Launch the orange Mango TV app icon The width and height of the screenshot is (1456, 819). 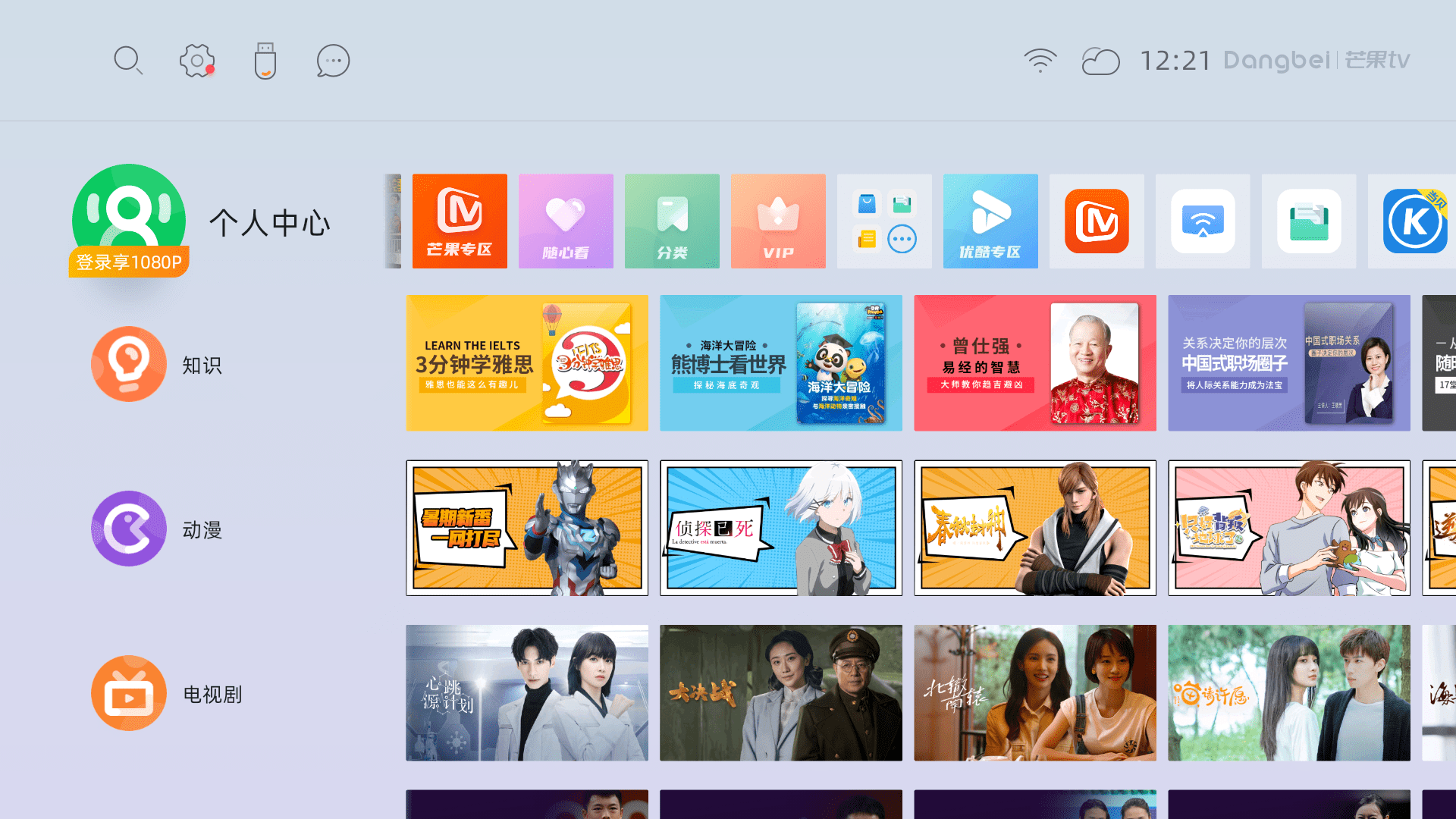point(1097,221)
